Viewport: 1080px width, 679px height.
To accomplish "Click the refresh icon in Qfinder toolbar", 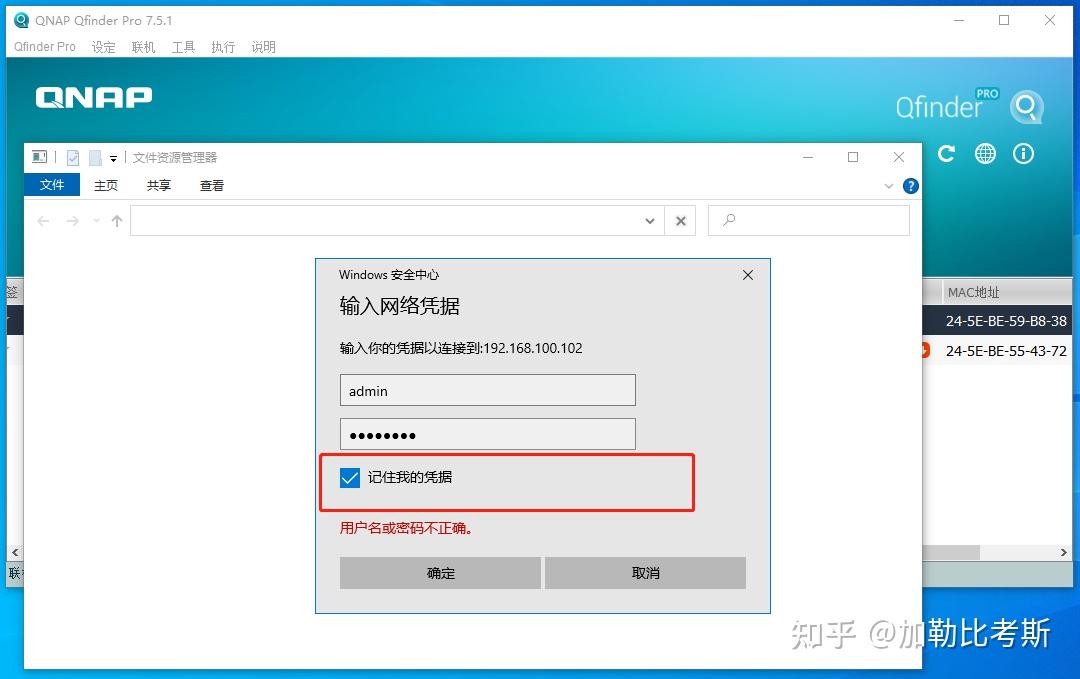I will (x=946, y=154).
